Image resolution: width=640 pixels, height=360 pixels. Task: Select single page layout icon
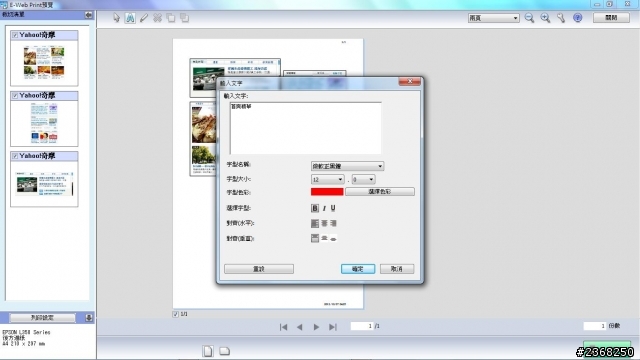[x=208, y=351]
